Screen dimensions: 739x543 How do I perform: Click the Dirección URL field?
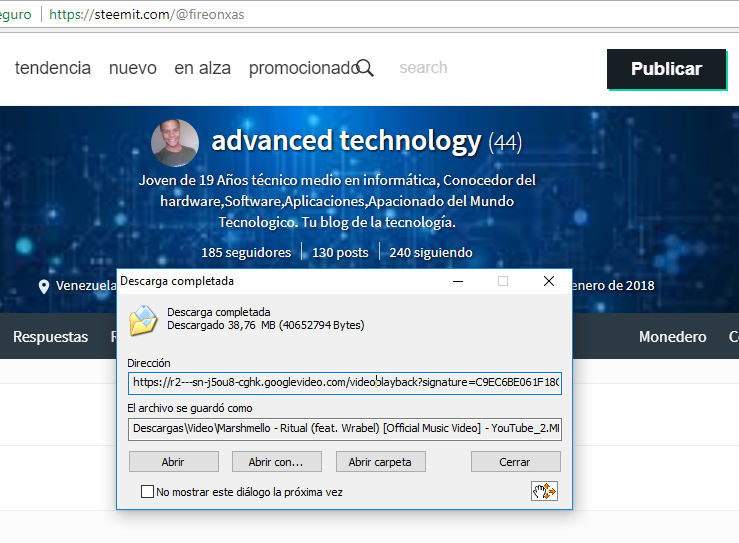(345, 383)
